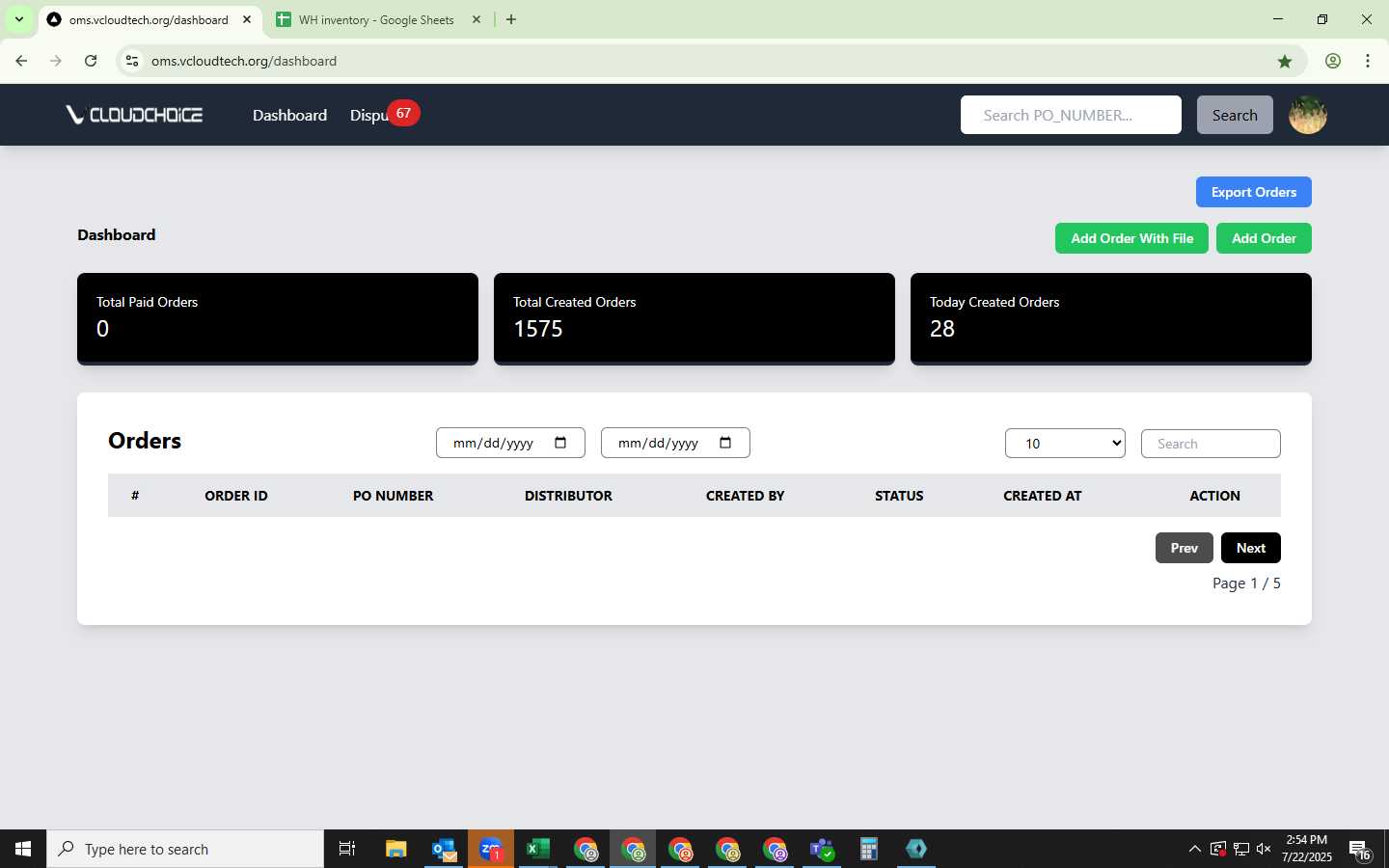Click the CREATED AT column header
1389x868 pixels.
pos(1043,496)
